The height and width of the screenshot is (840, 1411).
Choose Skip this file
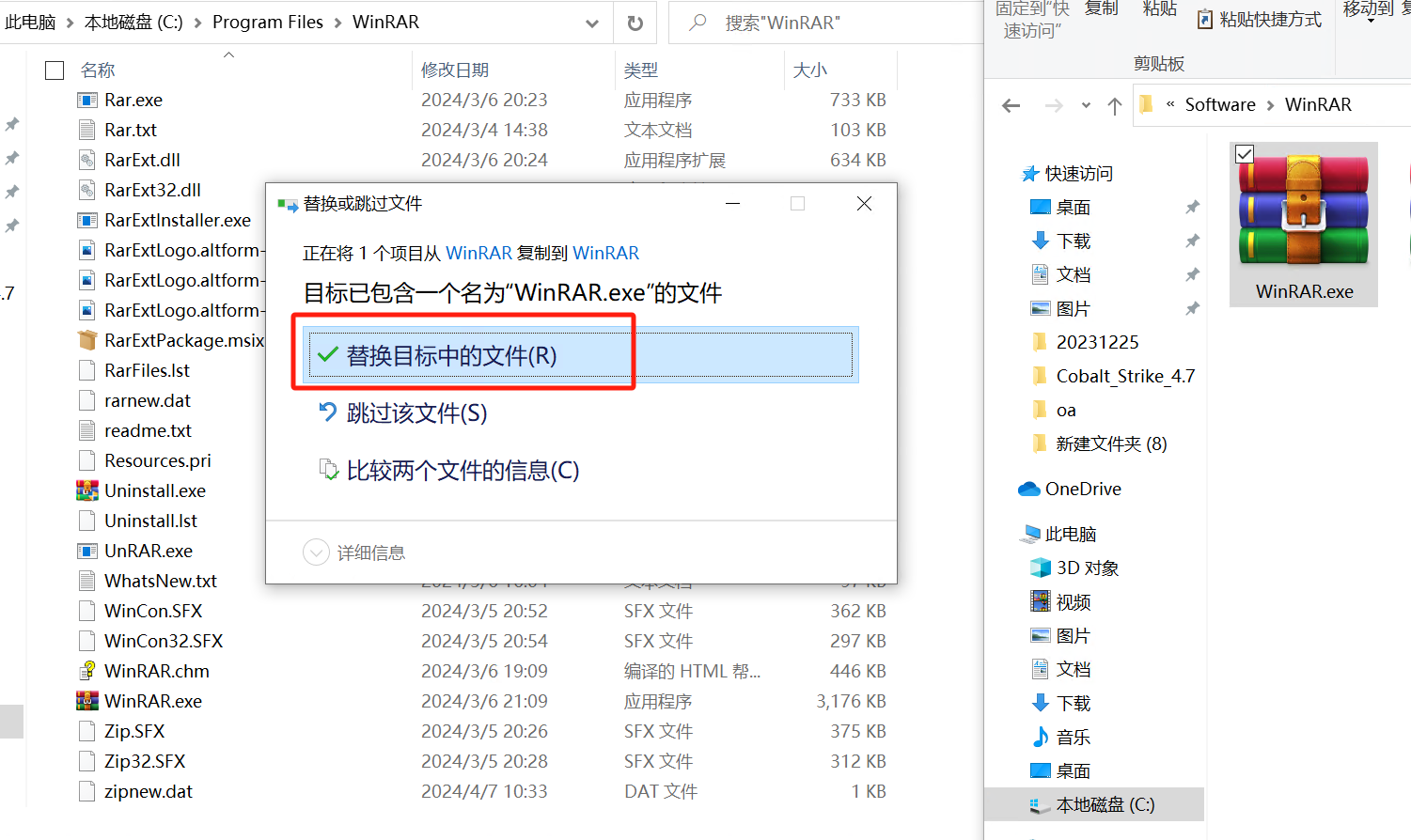coord(416,413)
